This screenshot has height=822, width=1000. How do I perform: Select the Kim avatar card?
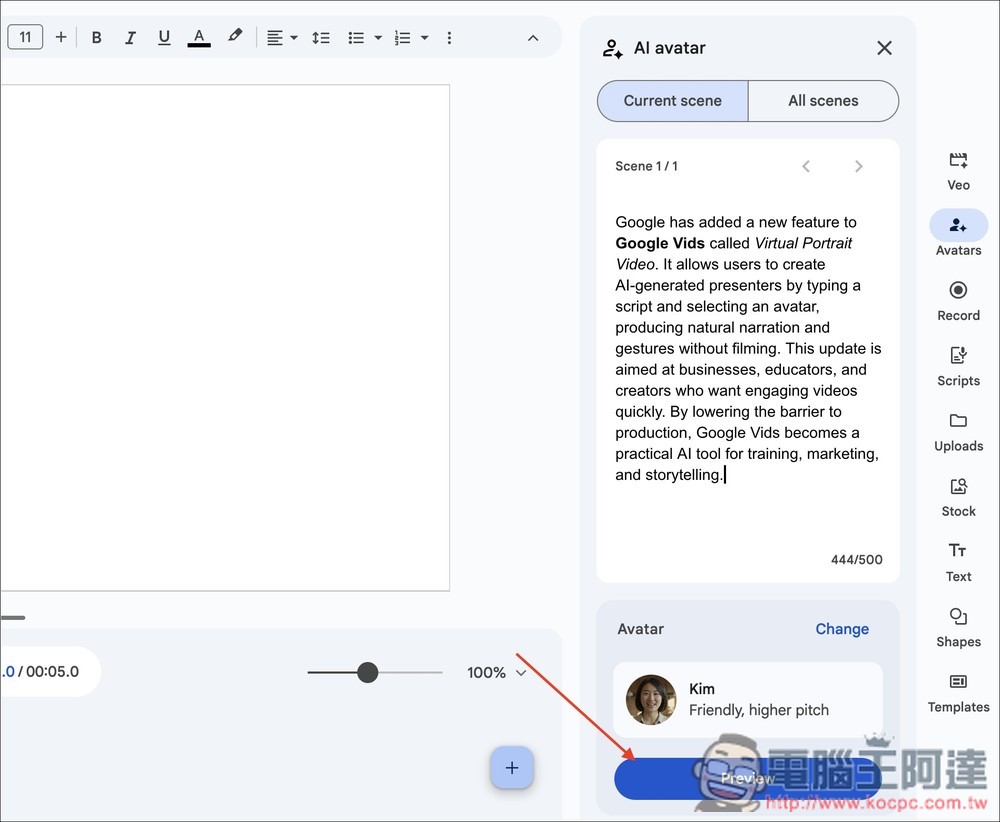click(748, 700)
